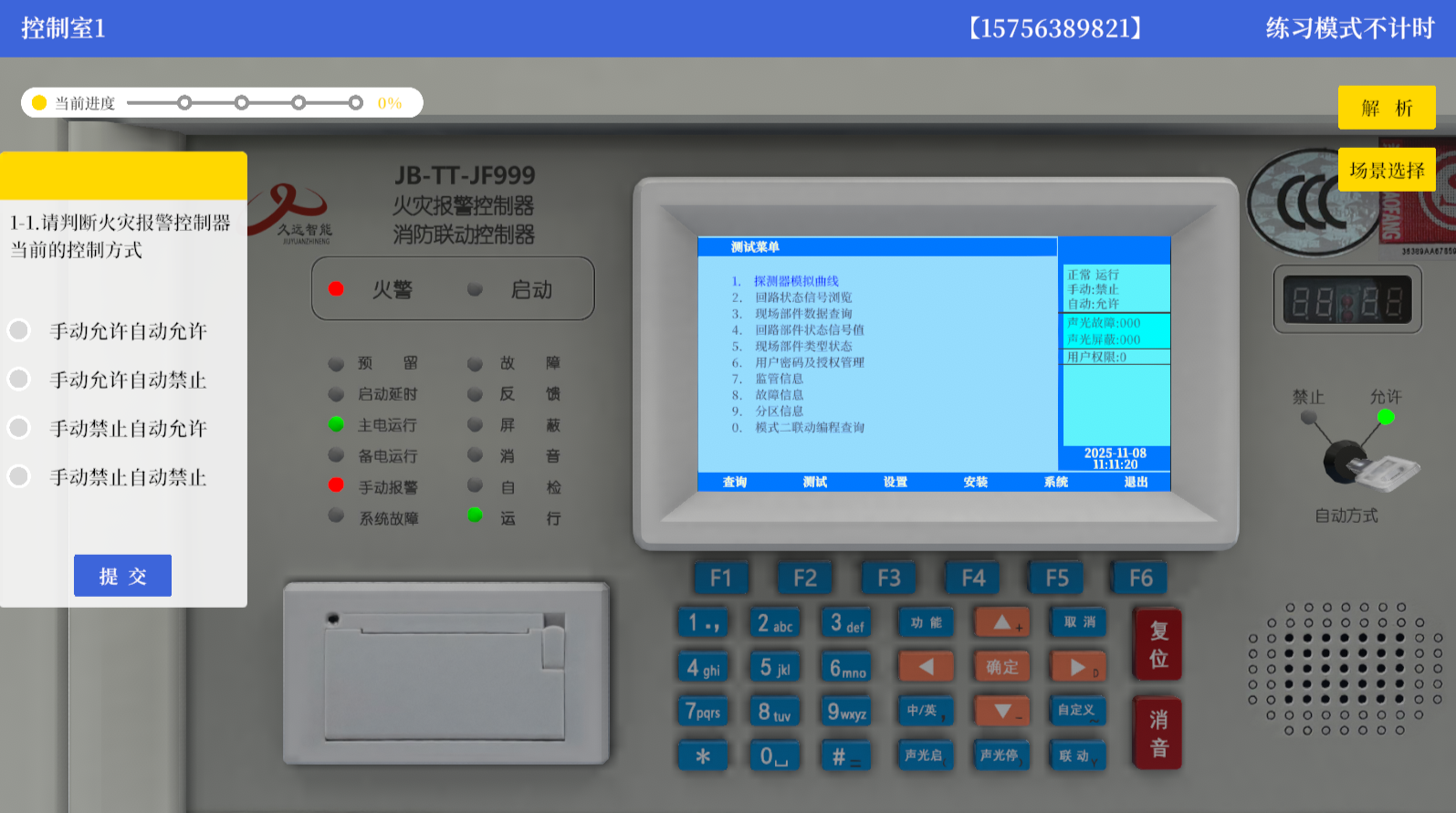
Task: Open the 解析 analysis button
Action: (x=1386, y=108)
